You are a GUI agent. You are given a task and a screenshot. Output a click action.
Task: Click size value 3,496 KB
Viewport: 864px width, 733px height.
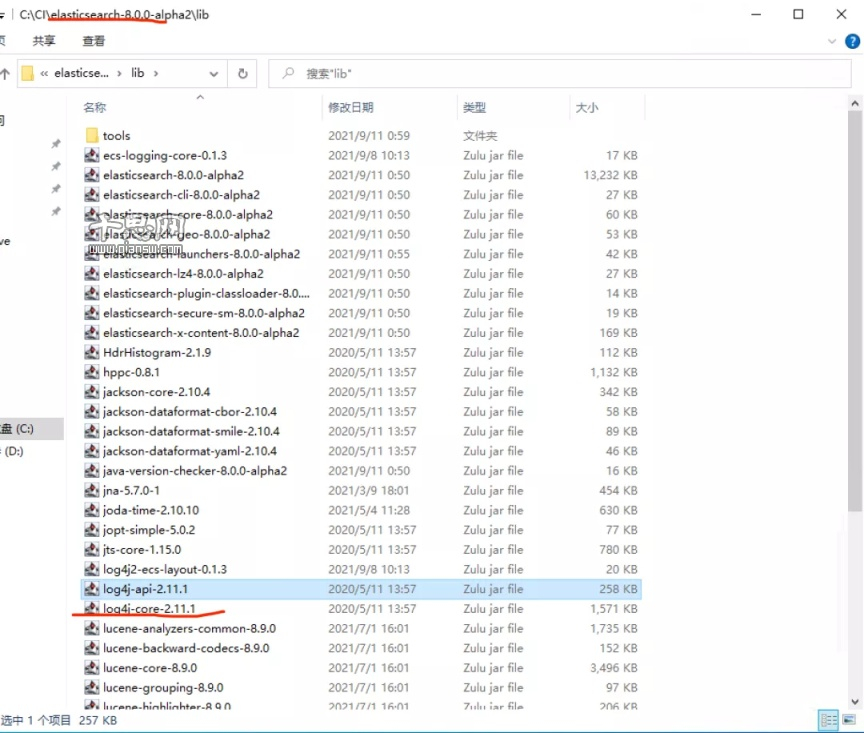(613, 668)
